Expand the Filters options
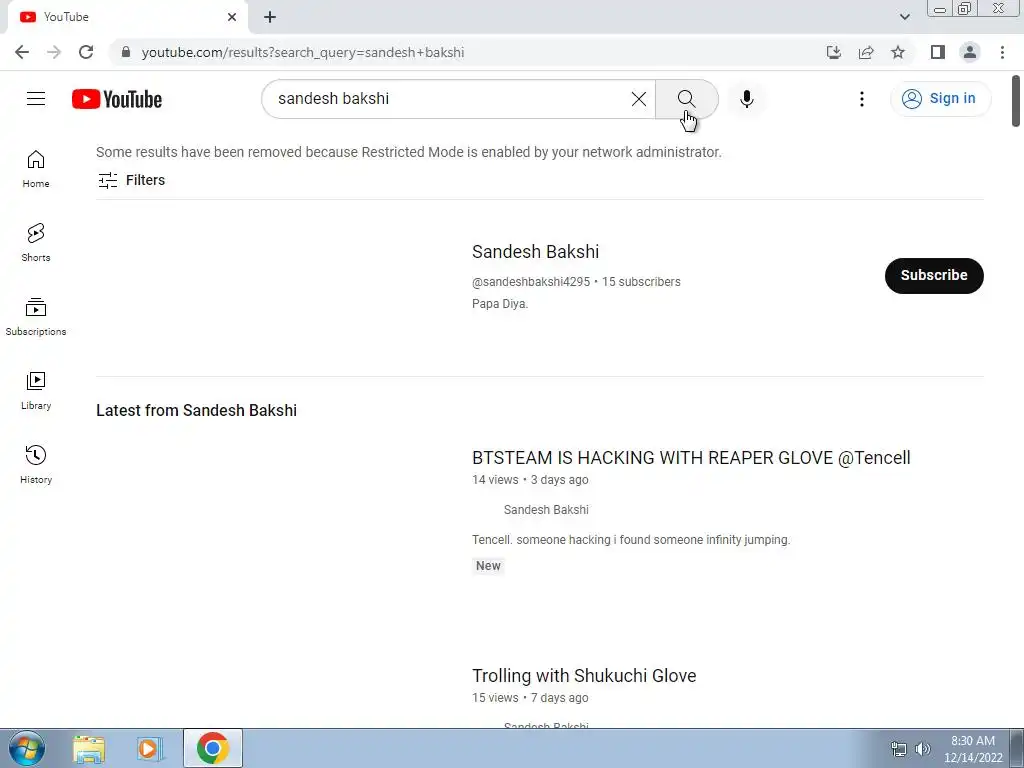The width and height of the screenshot is (1024, 768). click(x=131, y=180)
